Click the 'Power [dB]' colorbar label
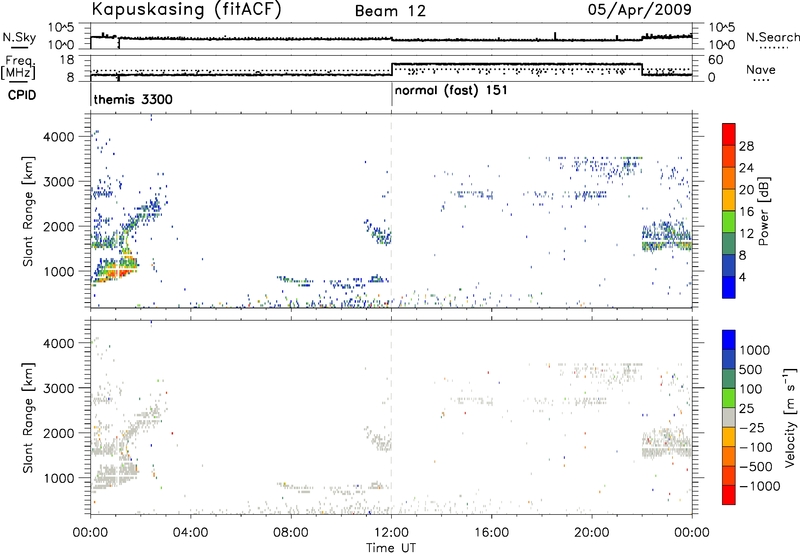This screenshot has width=800, height=554. click(763, 211)
